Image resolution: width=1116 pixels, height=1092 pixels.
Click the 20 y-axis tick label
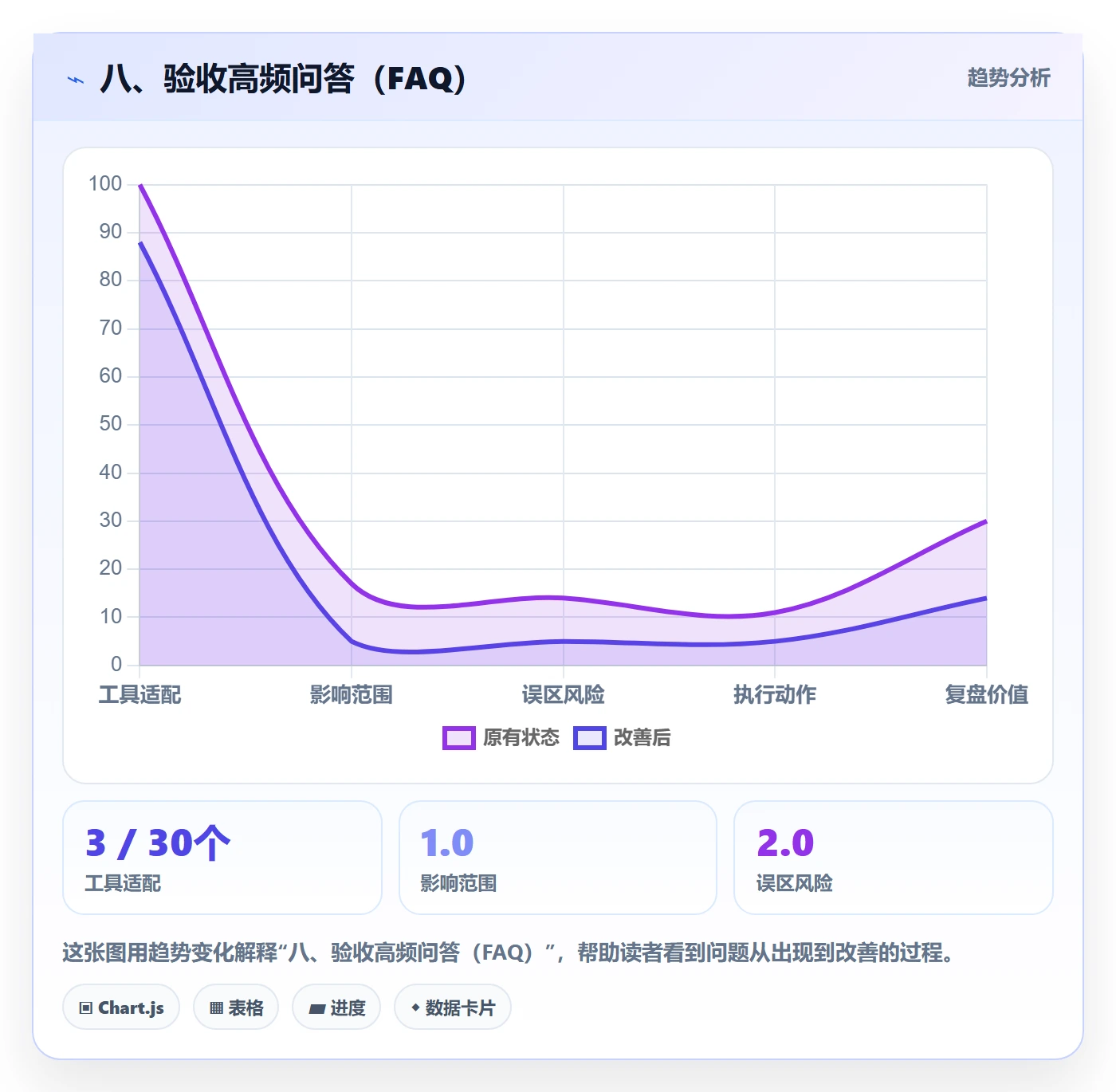pos(111,568)
